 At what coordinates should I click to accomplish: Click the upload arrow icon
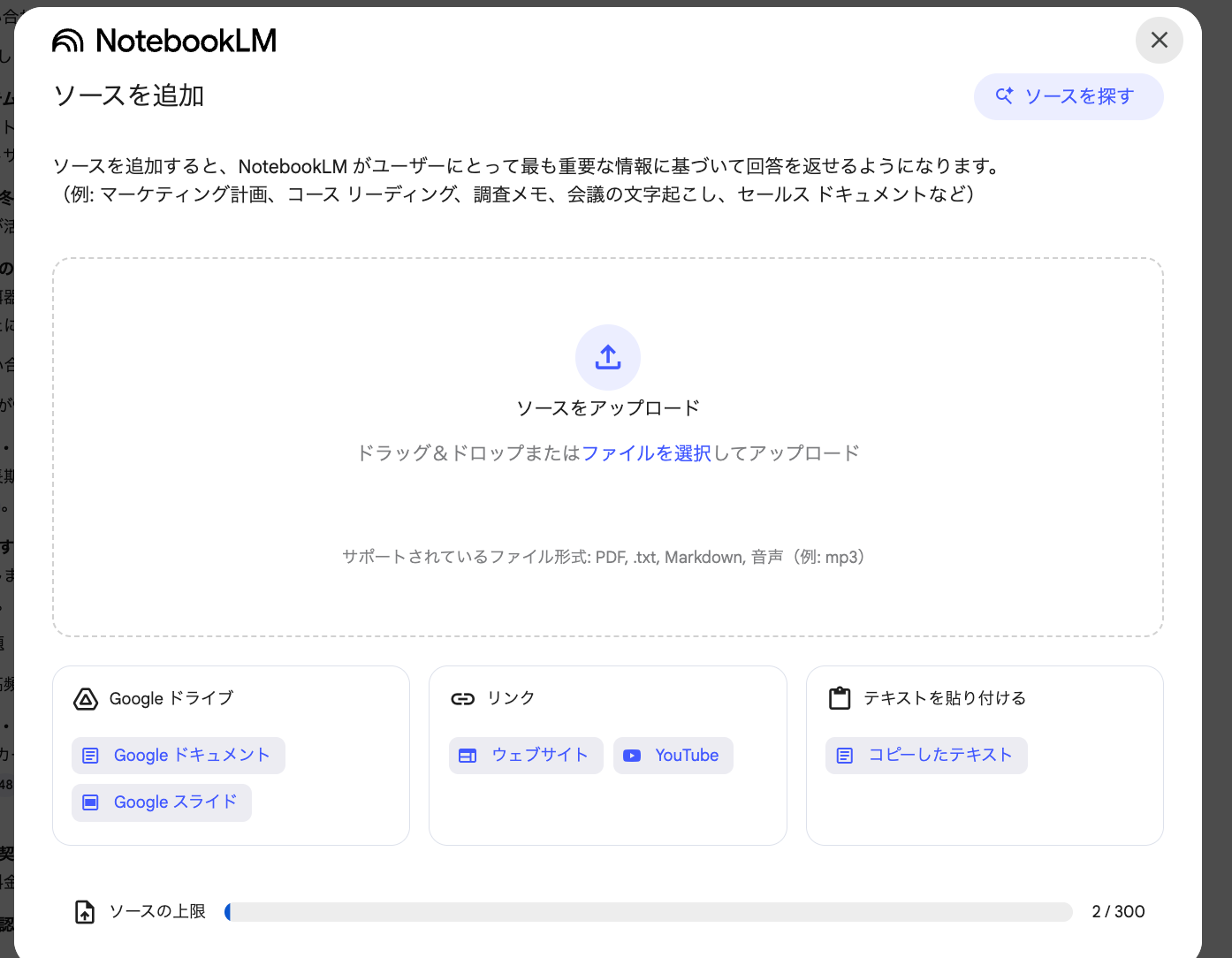[x=608, y=357]
